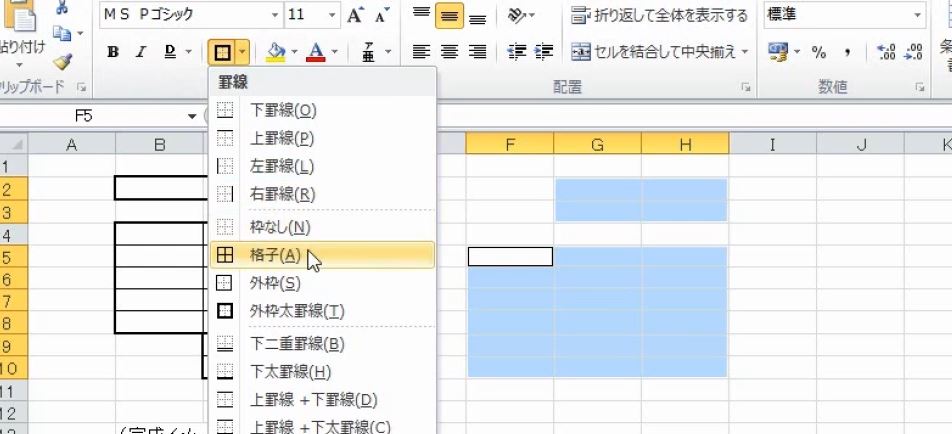Image resolution: width=952 pixels, height=434 pixels.
Task: Apply comma style
Action: coord(847,53)
